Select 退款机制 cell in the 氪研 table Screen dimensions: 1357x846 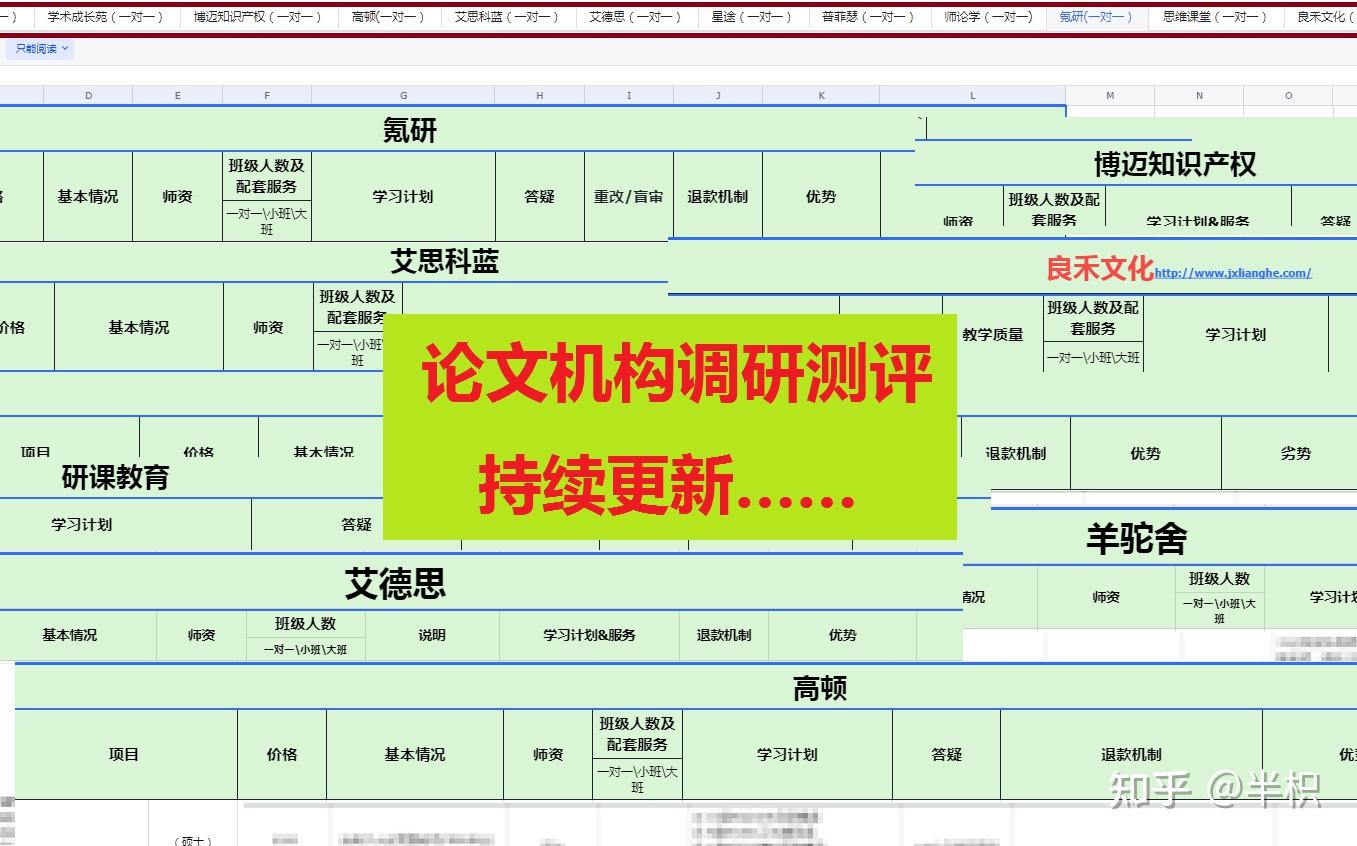[x=718, y=196]
